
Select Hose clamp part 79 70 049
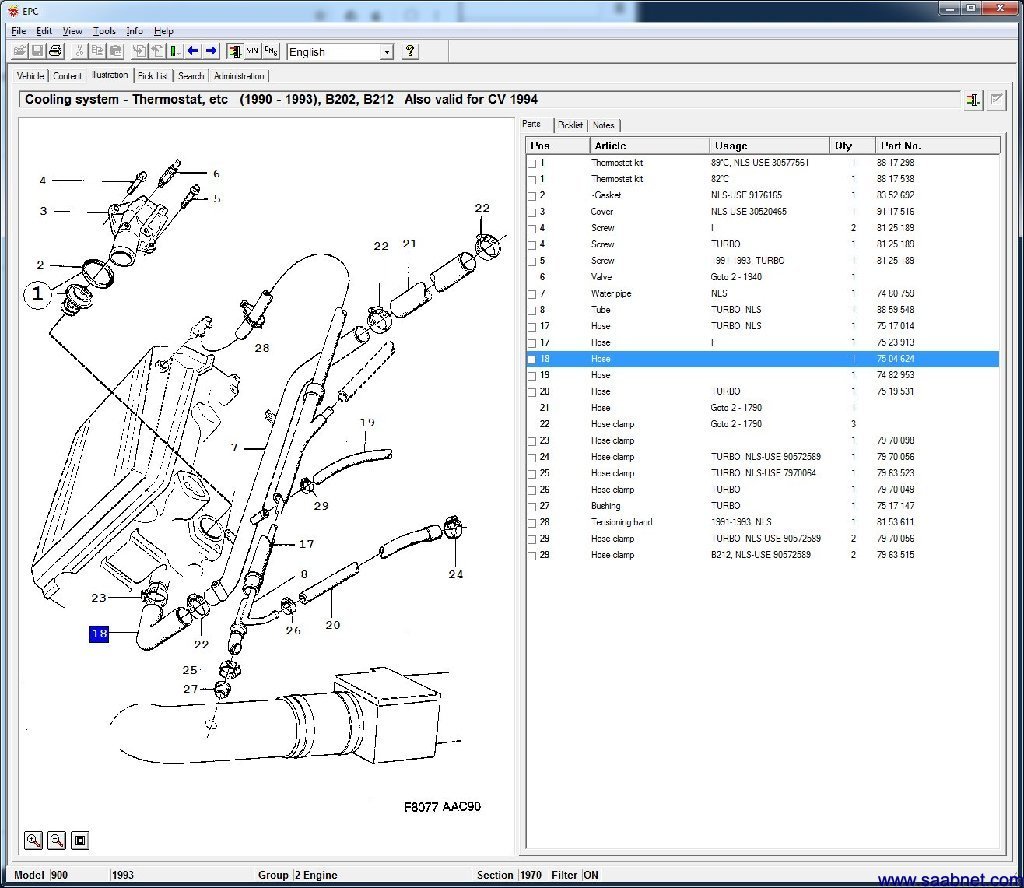[763, 490]
